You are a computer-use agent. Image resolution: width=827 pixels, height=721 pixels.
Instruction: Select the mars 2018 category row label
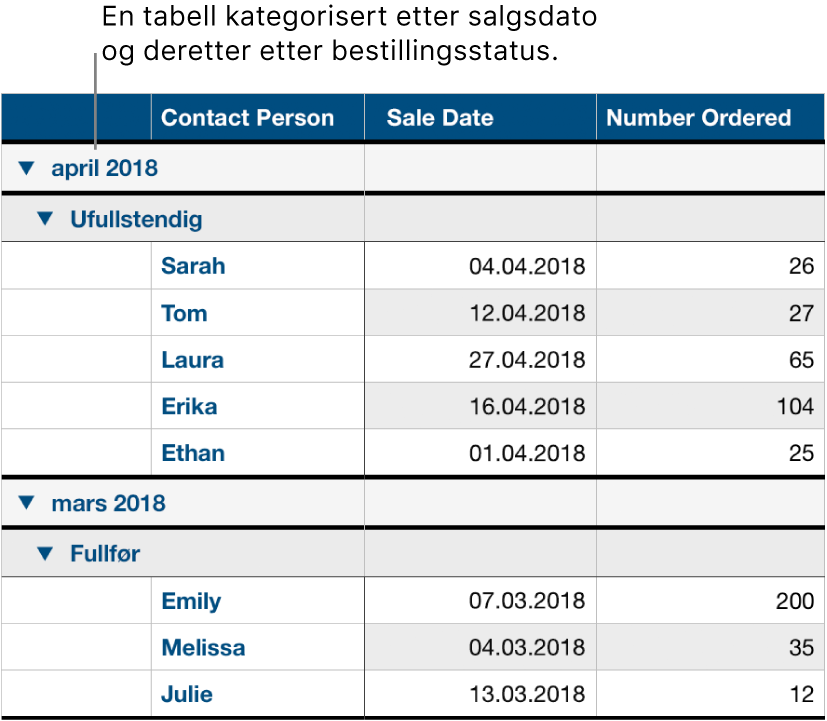pos(104,503)
